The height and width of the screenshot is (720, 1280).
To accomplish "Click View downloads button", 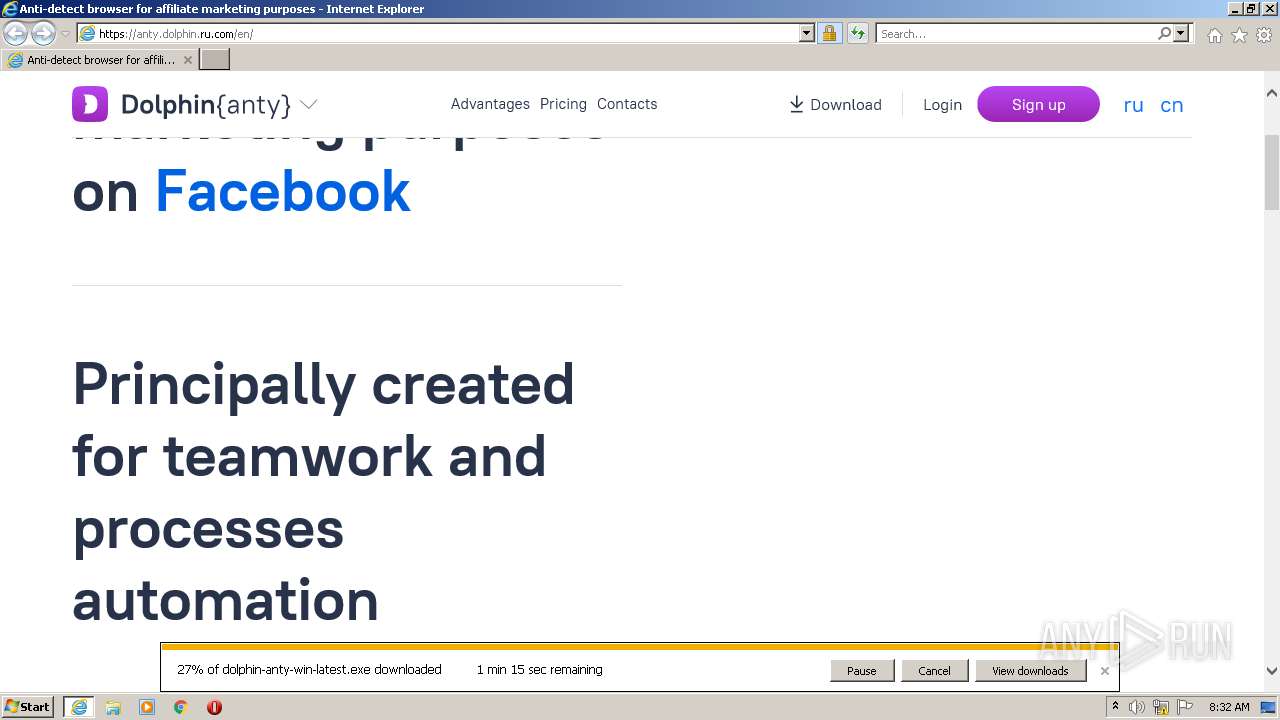I will pos(1030,671).
